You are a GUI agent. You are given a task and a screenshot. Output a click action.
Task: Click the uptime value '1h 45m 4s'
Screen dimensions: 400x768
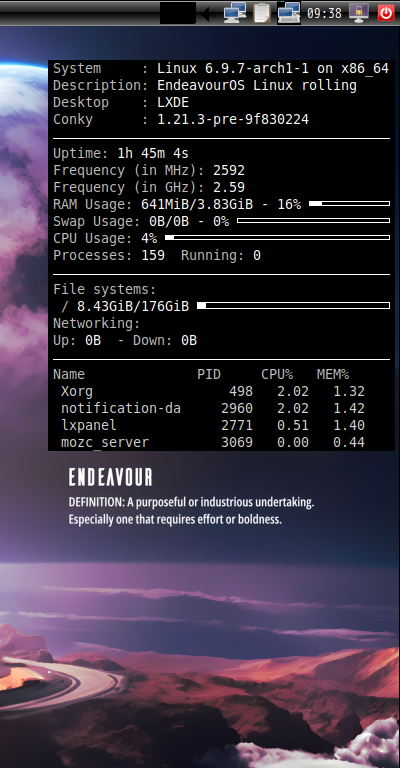pos(153,153)
